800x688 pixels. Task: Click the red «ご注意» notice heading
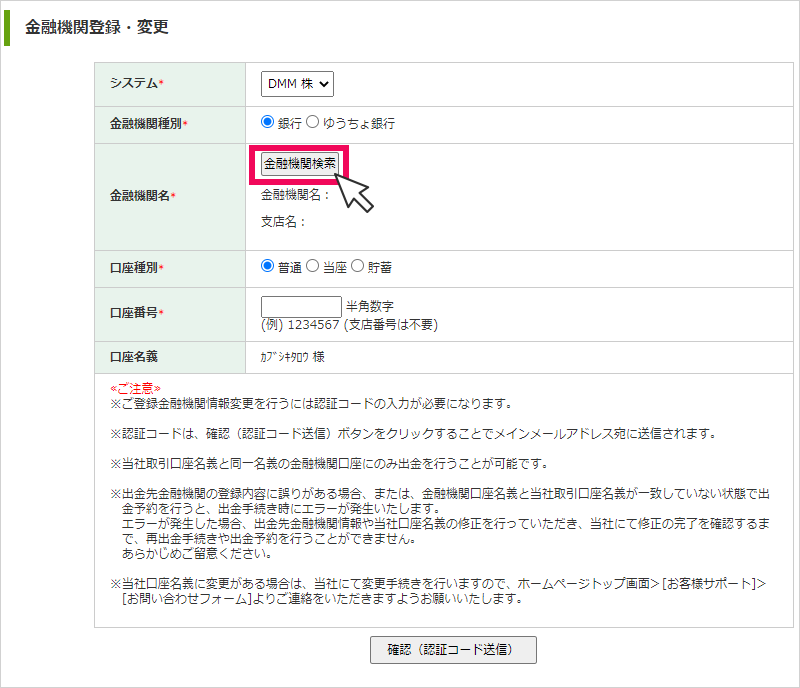pos(135,387)
